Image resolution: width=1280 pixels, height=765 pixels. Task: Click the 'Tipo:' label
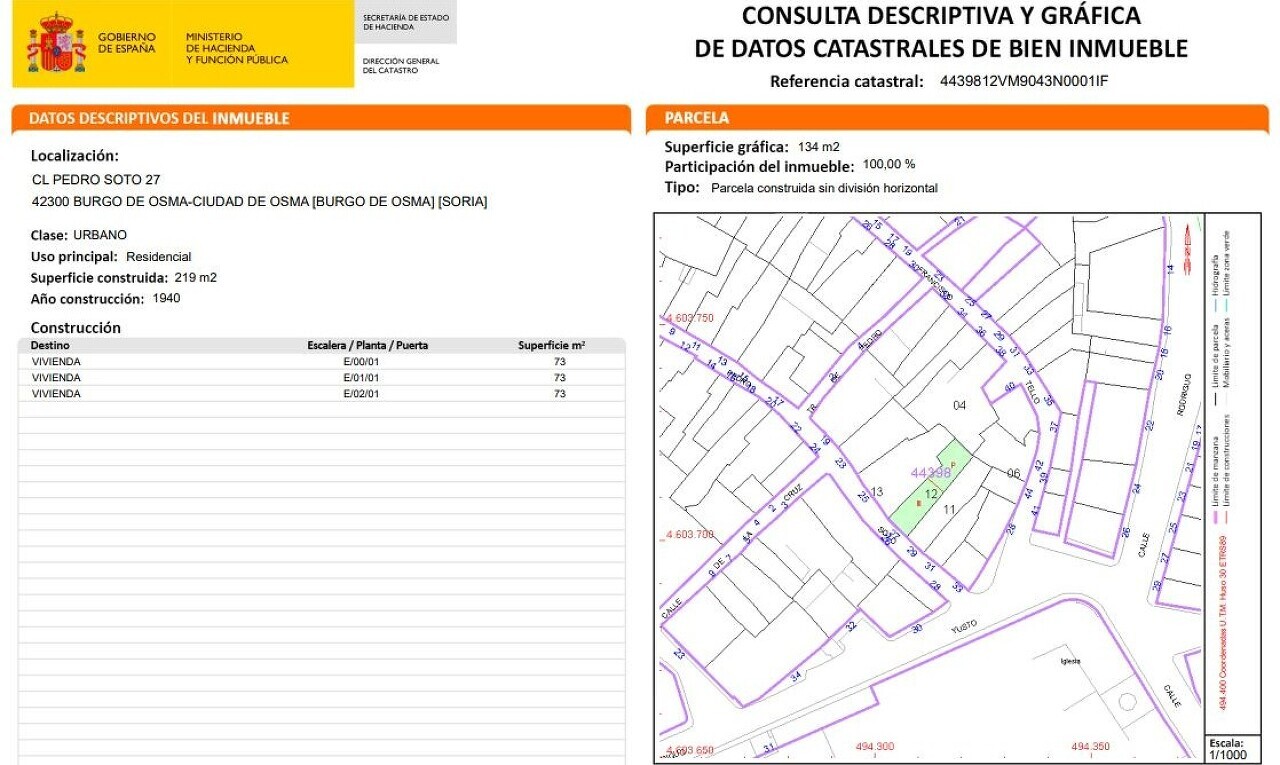[x=682, y=187]
